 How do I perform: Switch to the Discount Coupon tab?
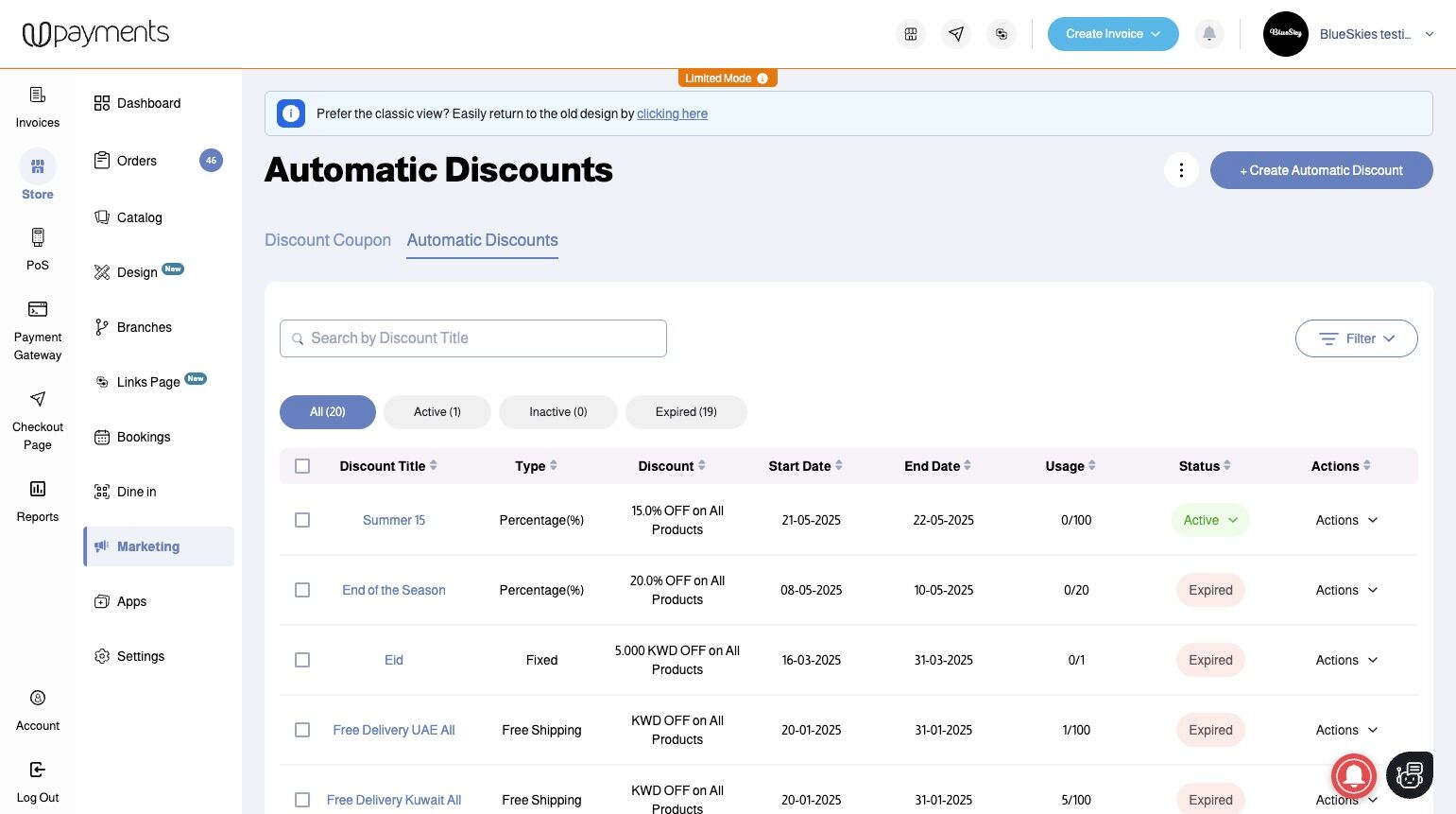(x=328, y=240)
